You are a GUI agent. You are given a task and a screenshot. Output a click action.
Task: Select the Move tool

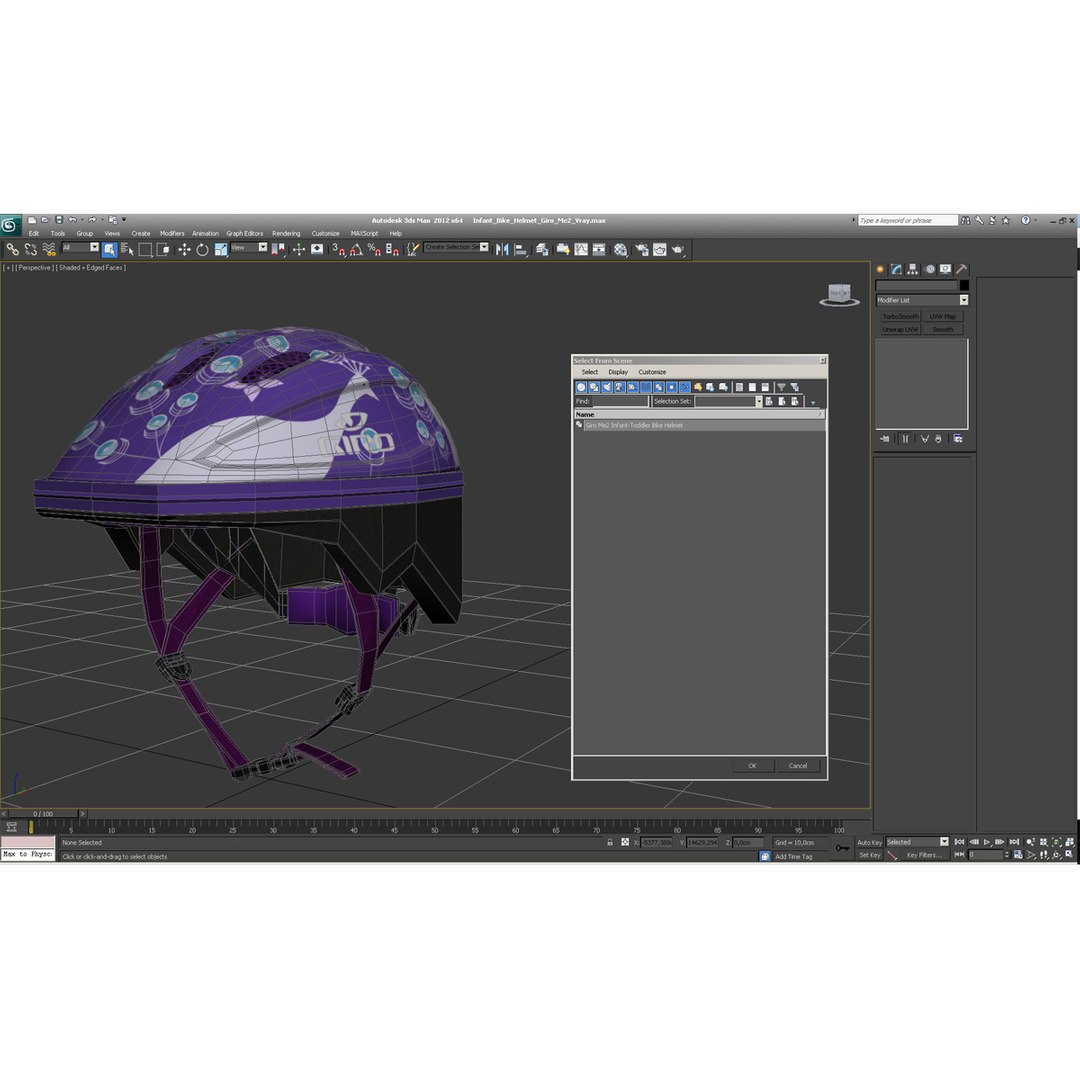(184, 249)
